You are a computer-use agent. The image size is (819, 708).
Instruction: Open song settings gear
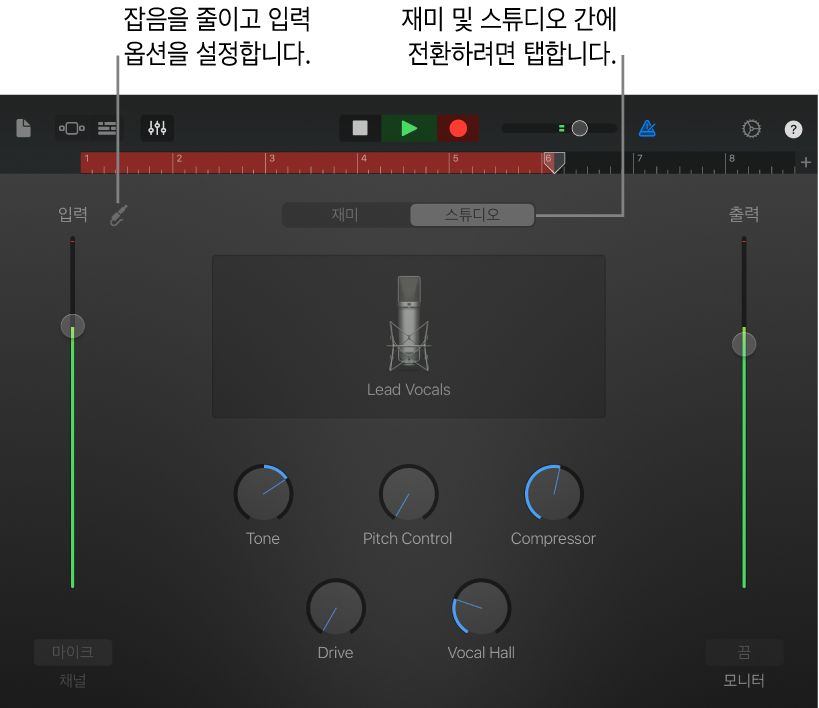[x=751, y=129]
